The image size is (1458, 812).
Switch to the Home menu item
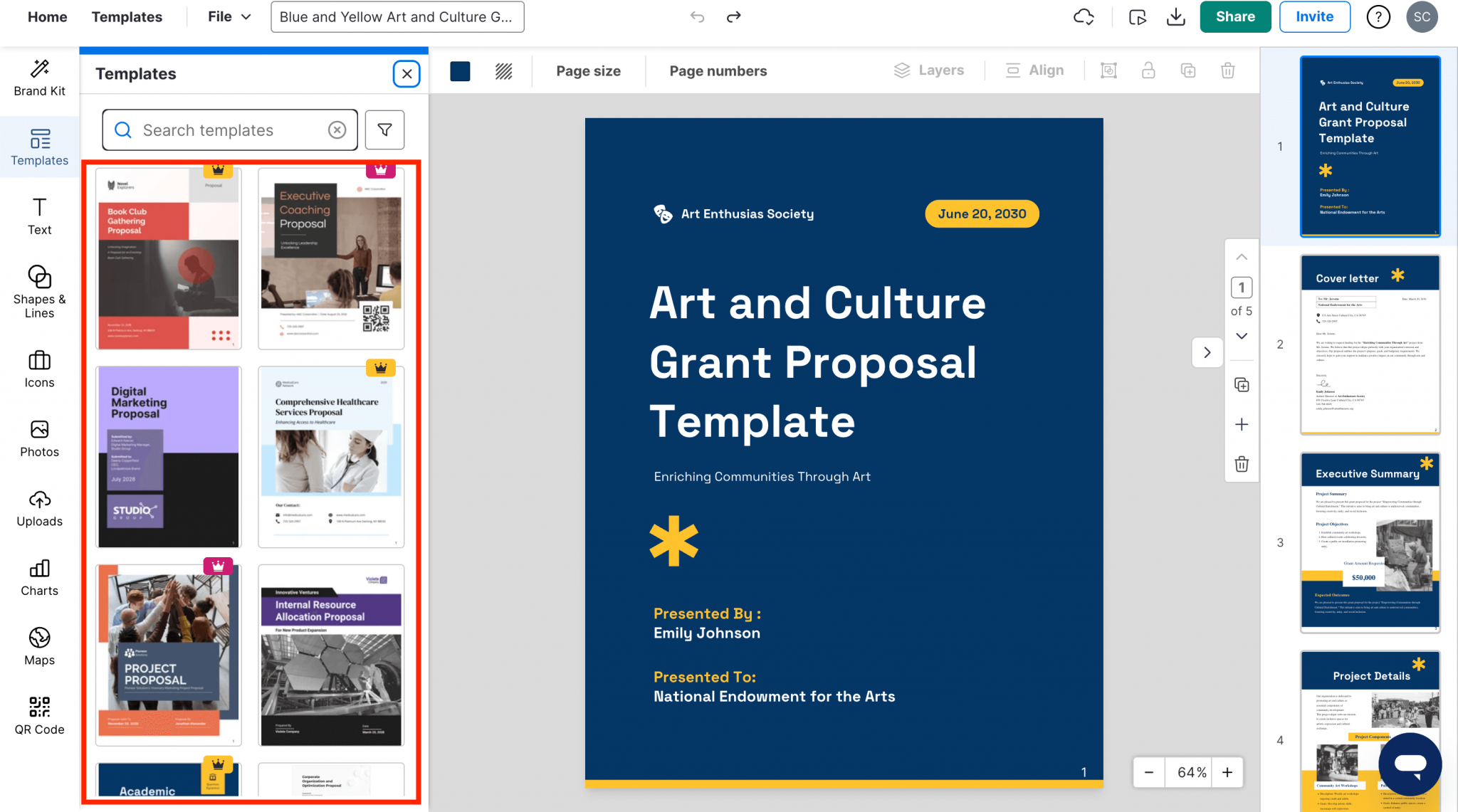47,16
